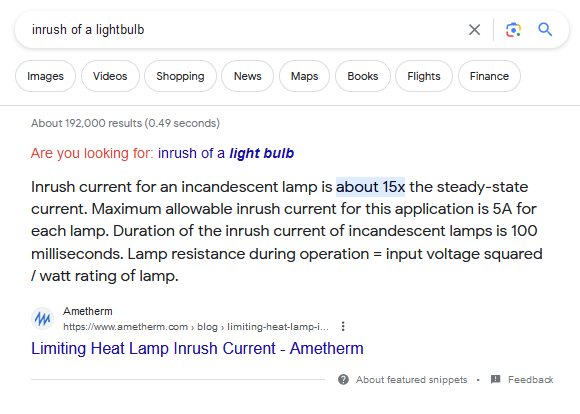Click the Feedback text link
The width and height of the screenshot is (580, 414).
(x=530, y=380)
